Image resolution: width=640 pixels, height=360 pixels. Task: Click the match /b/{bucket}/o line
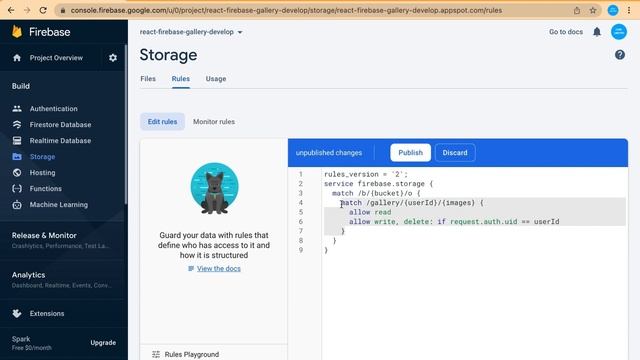tap(376, 193)
